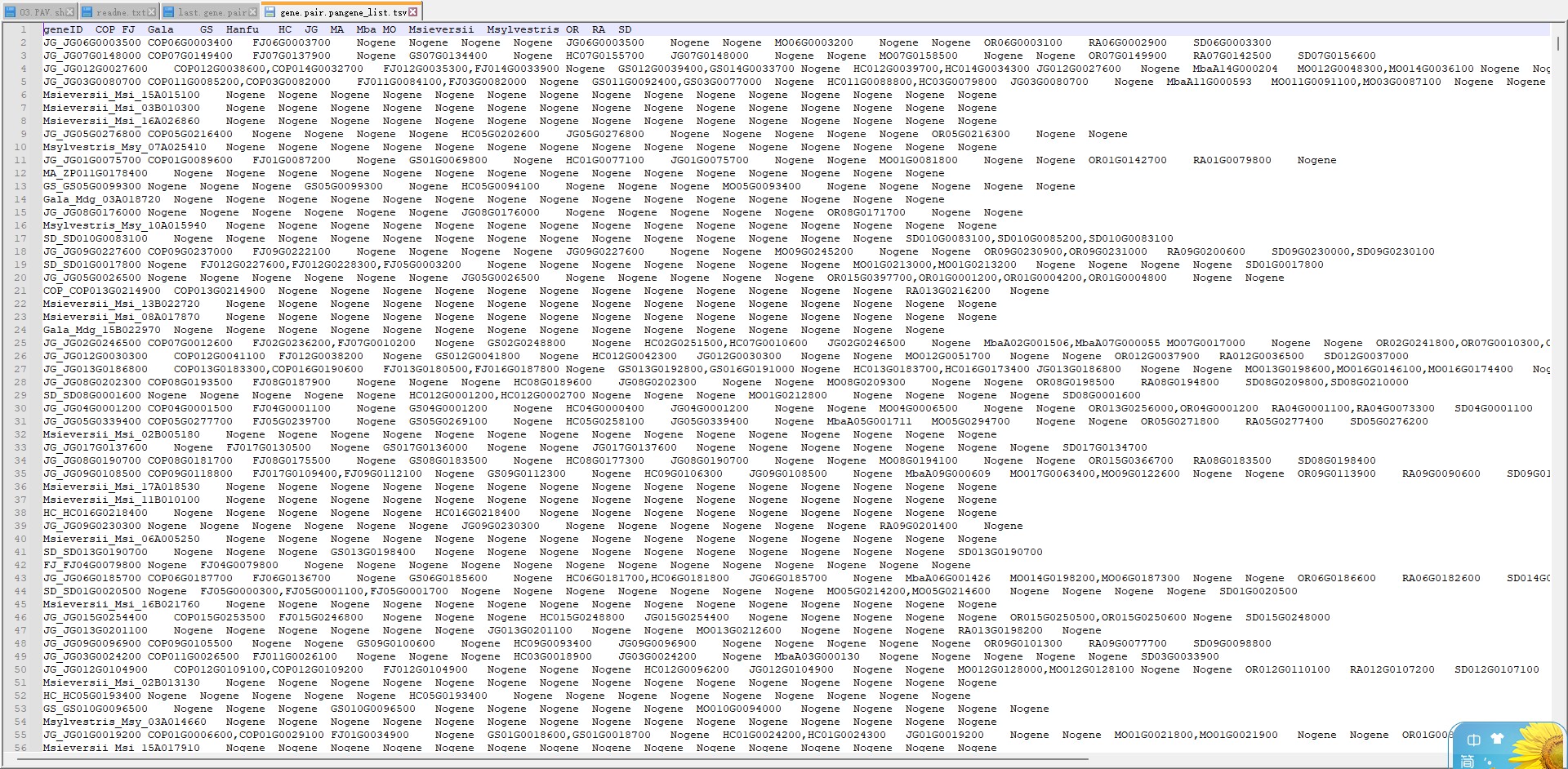Click the save icon on 03.PAV.sh tab
1568x769 pixels.
point(11,12)
